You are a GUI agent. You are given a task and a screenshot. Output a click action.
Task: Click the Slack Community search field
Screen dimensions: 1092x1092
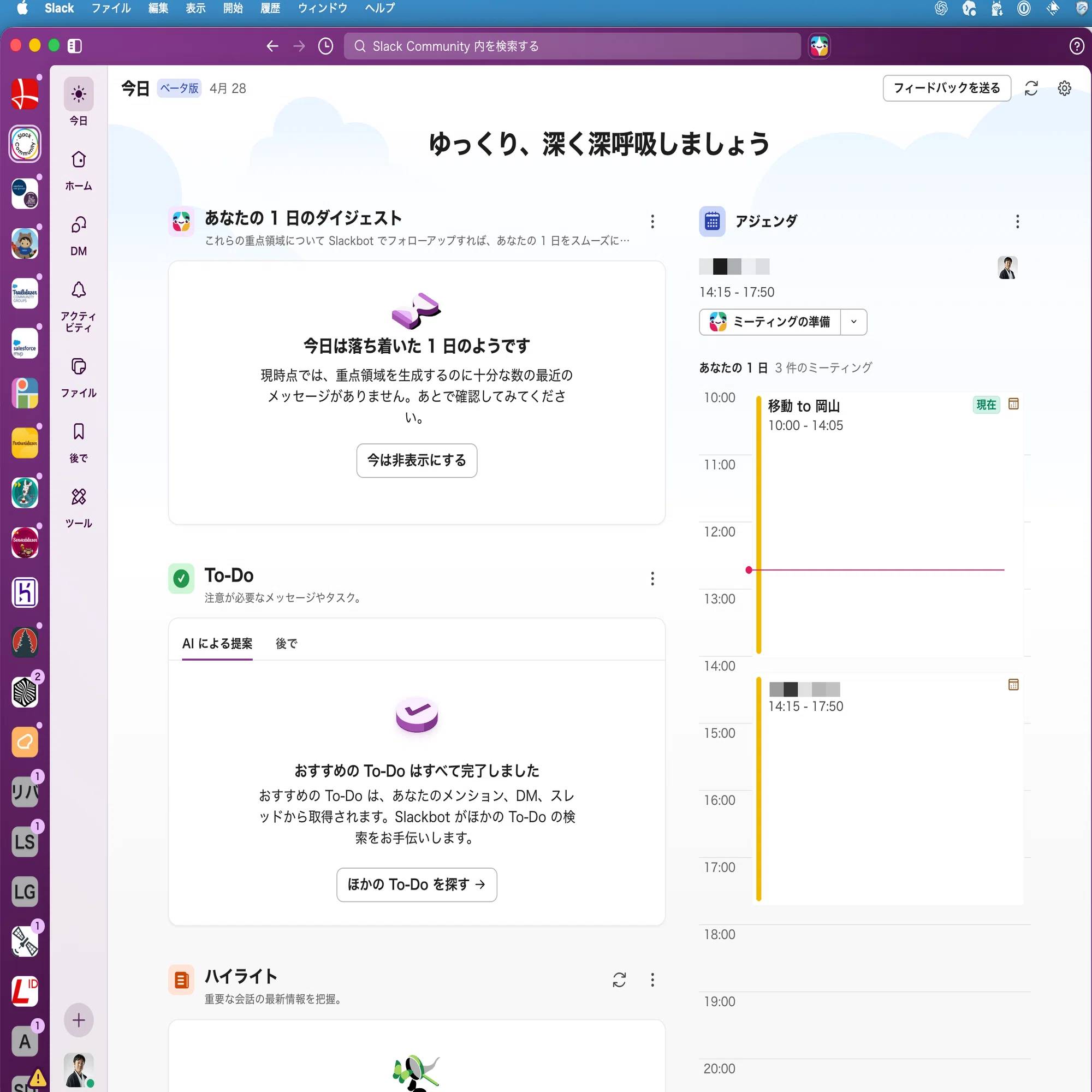pos(572,46)
